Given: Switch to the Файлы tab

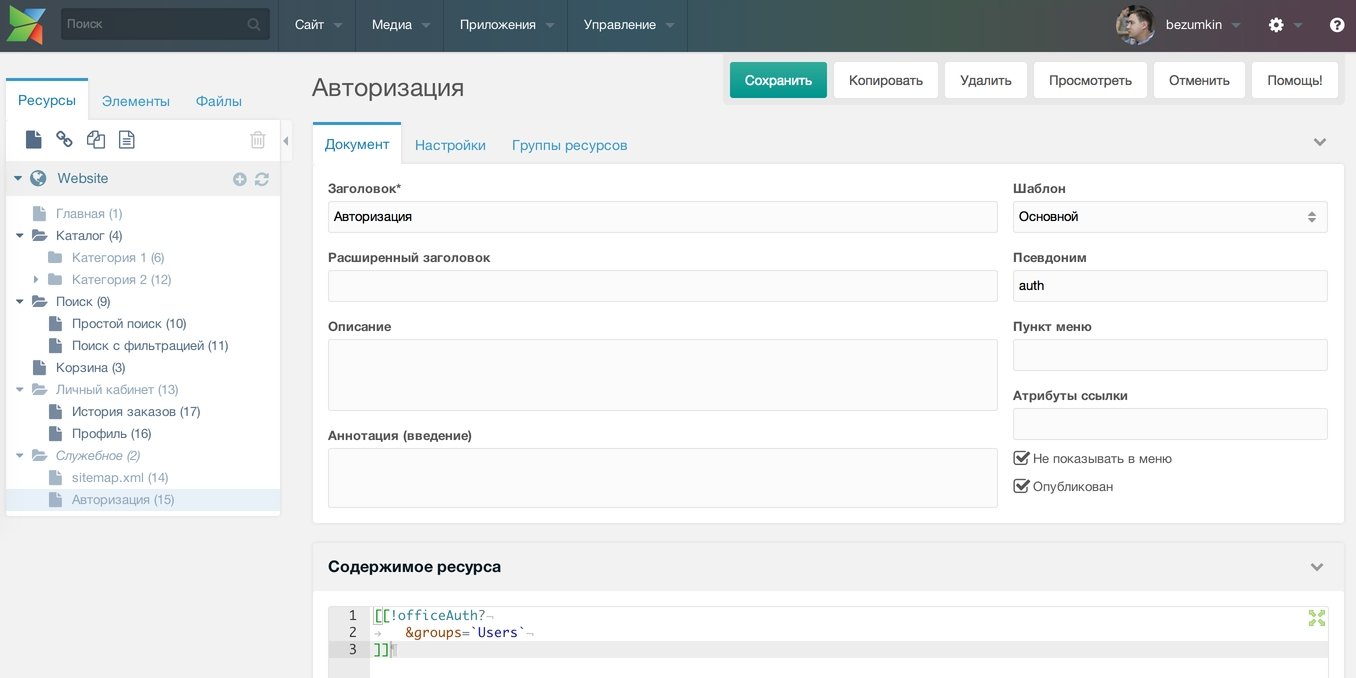Looking at the screenshot, I should pos(219,101).
